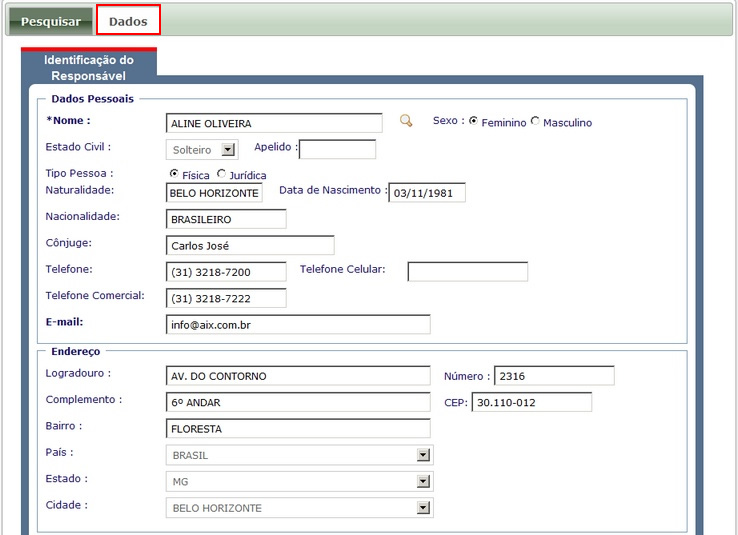
Task: Select the Feminino radio button
Action: (473, 121)
